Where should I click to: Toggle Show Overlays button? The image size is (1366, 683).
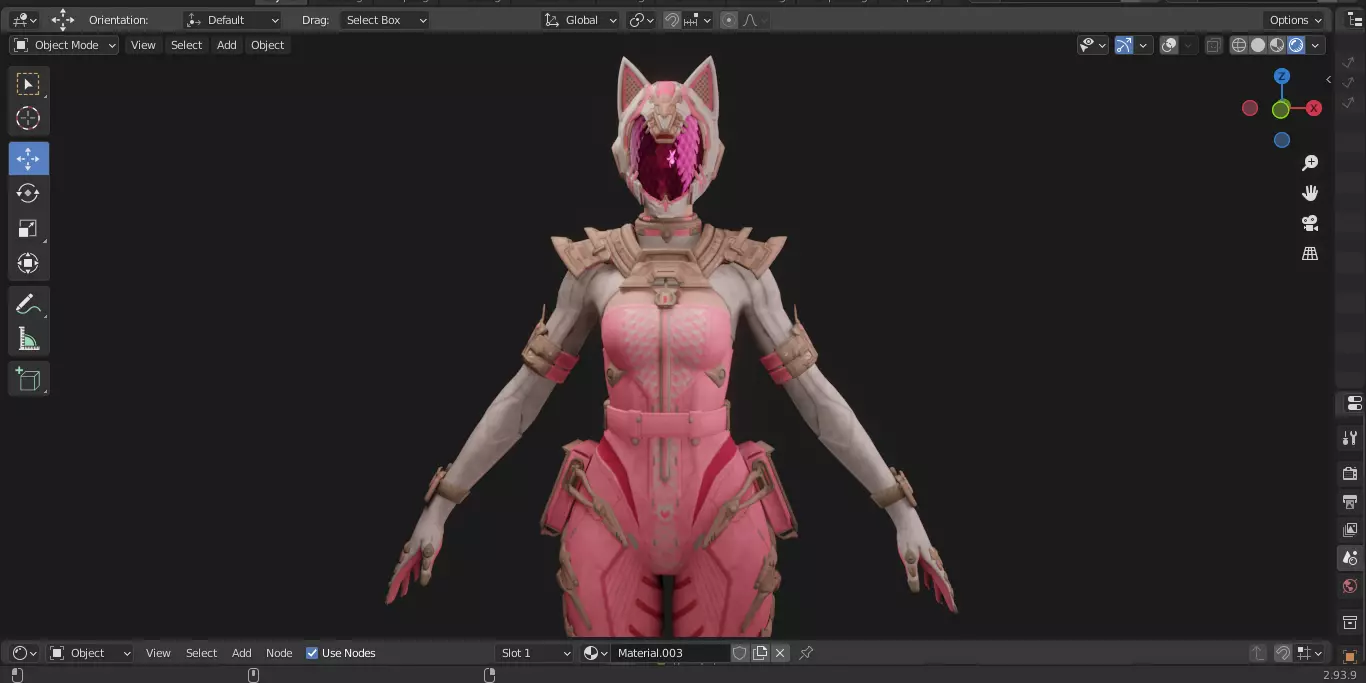(x=1169, y=45)
